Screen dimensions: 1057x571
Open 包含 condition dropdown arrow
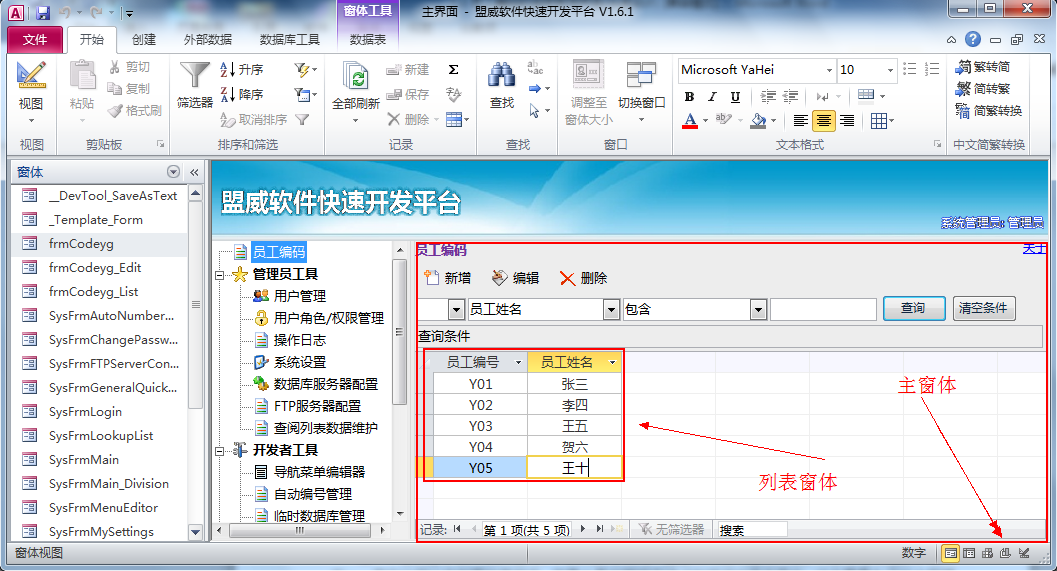coord(758,309)
